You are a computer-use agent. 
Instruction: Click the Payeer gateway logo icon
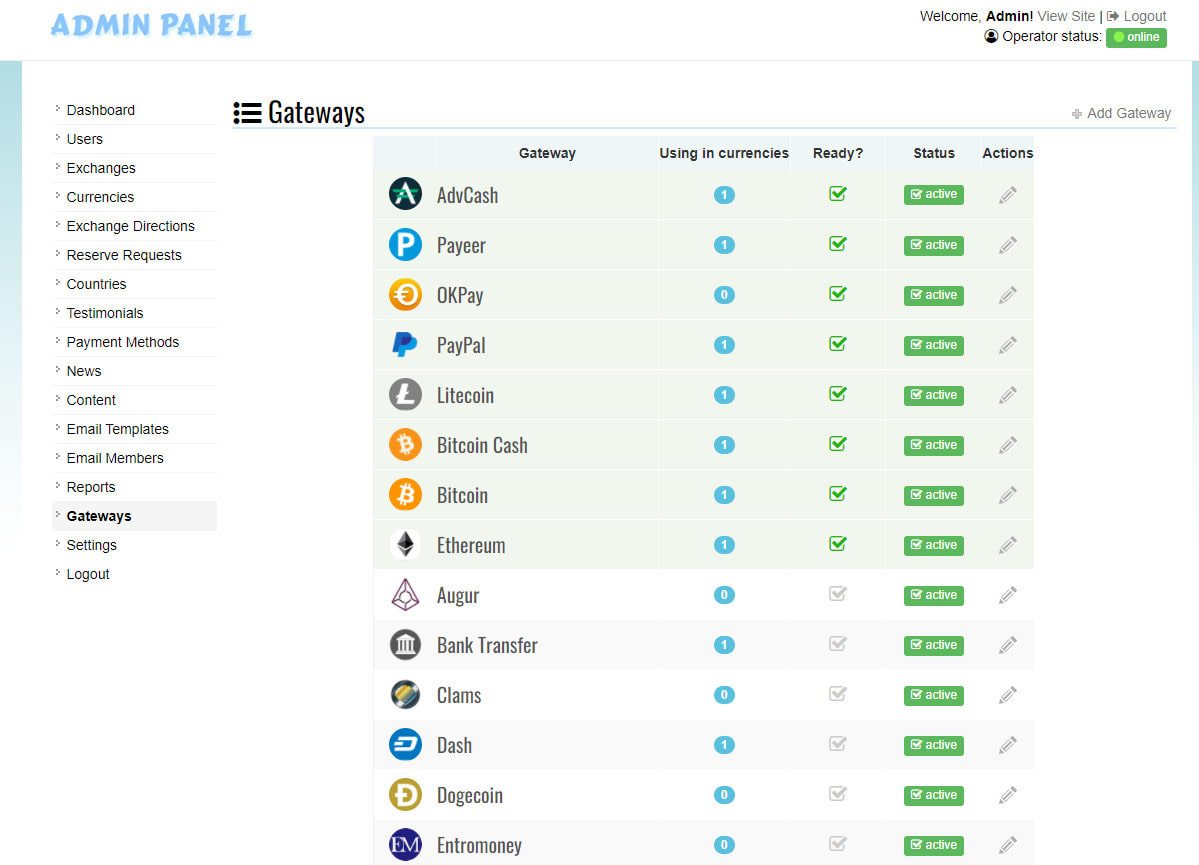click(x=405, y=244)
